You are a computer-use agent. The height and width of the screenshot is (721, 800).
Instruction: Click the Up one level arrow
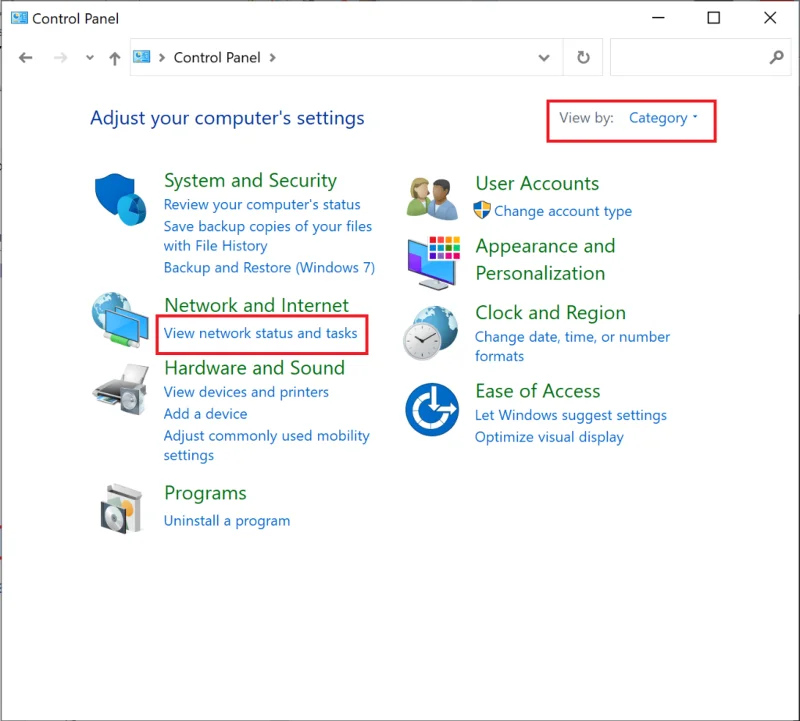point(115,58)
